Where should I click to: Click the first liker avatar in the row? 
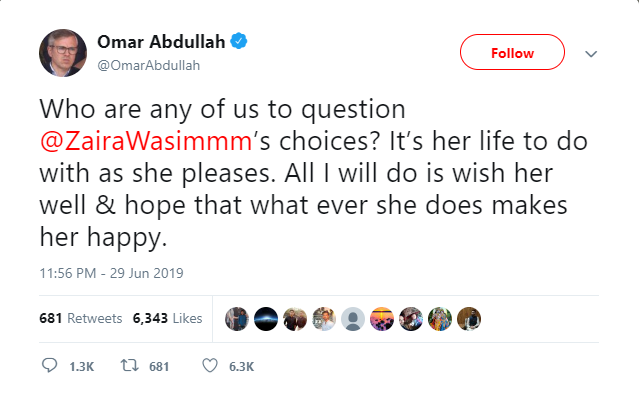click(237, 318)
